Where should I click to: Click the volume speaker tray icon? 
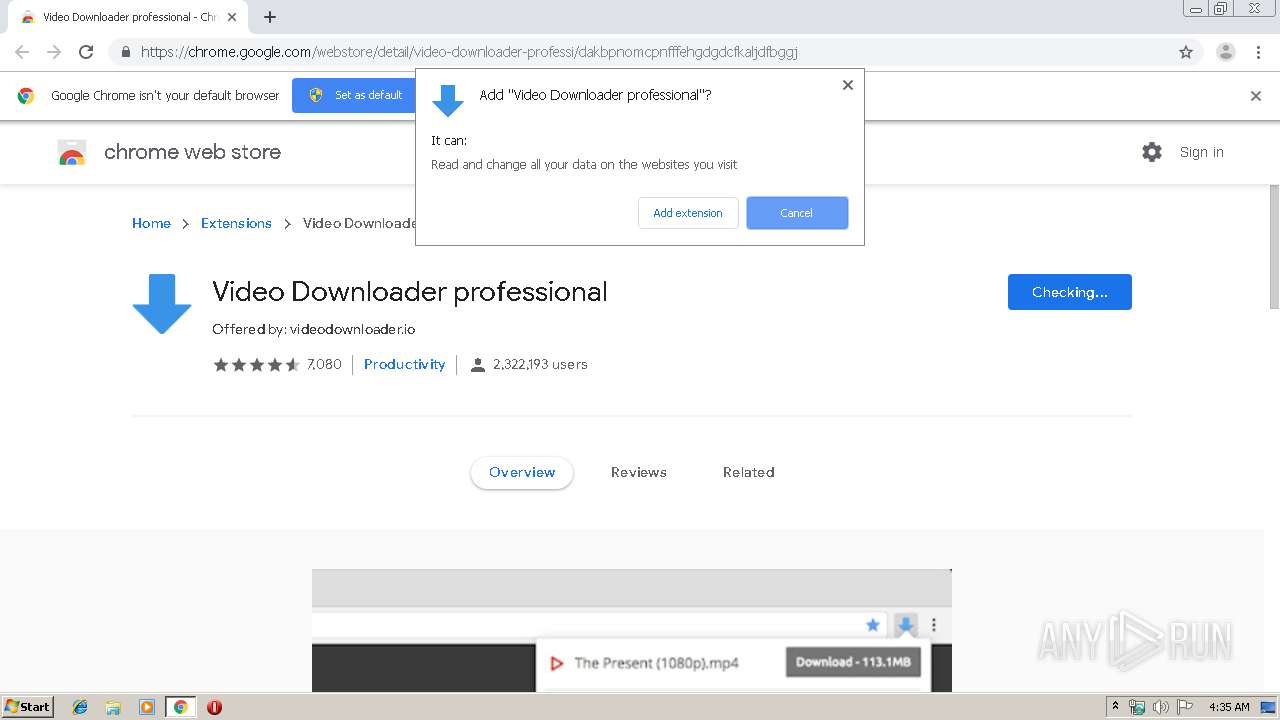click(x=1161, y=707)
